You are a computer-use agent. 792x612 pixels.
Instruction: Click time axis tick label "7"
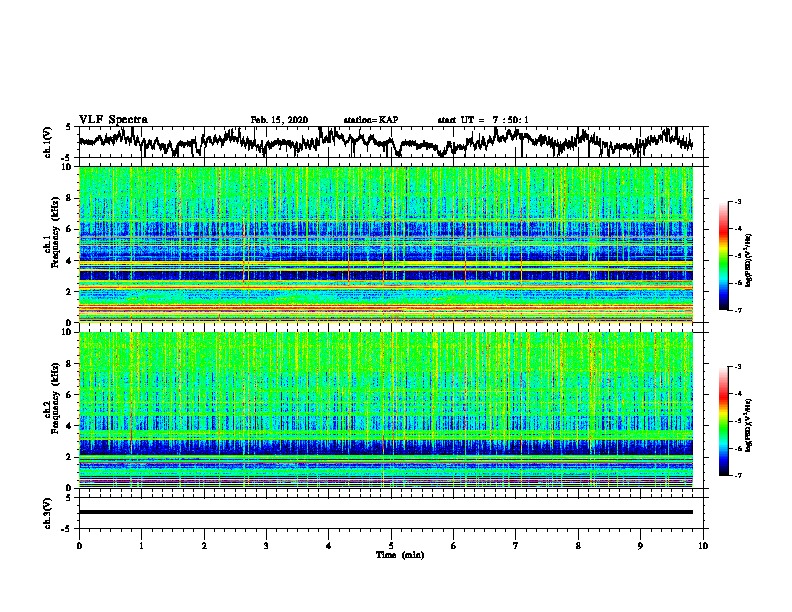(516, 546)
